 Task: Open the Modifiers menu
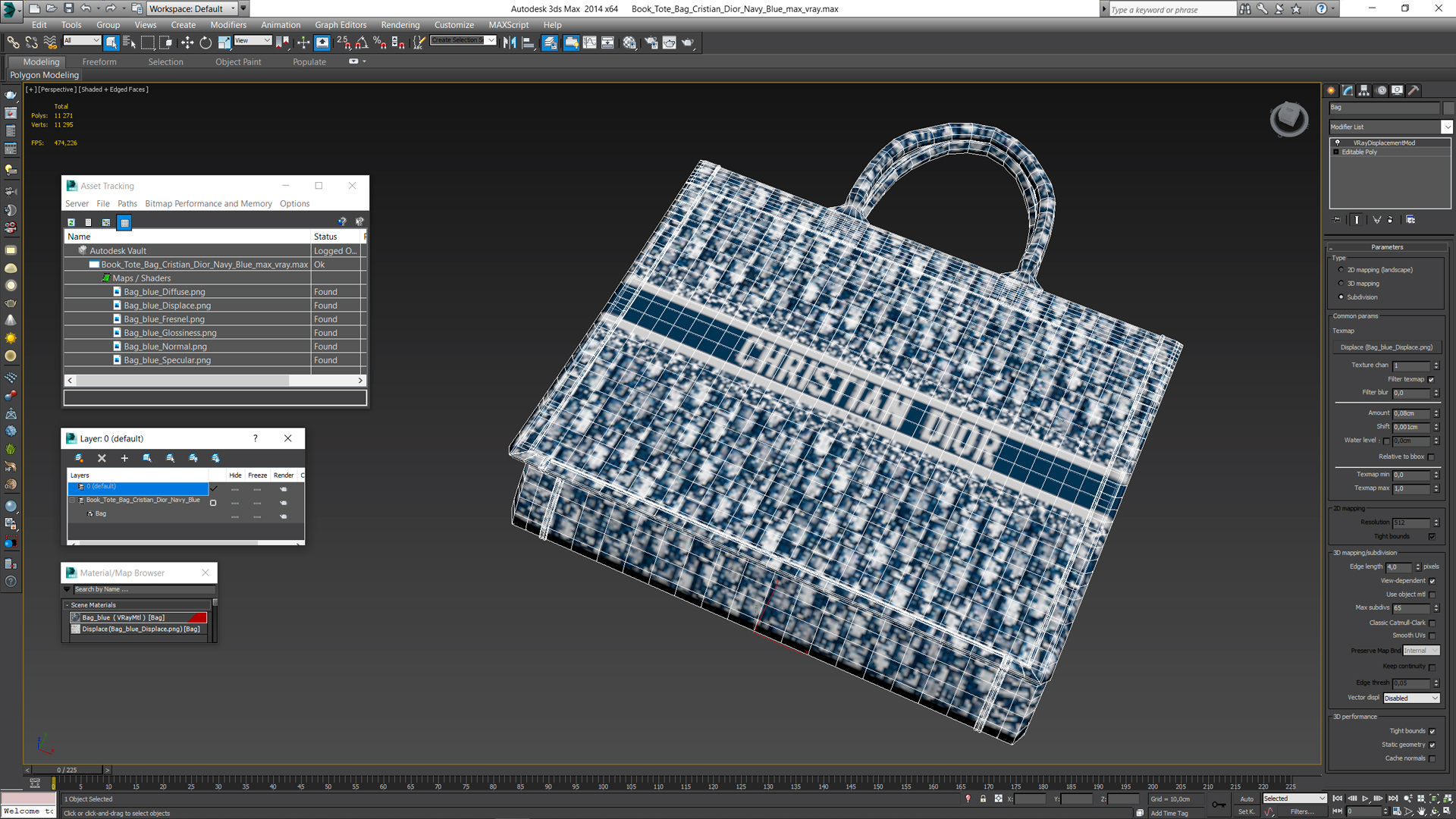click(228, 25)
